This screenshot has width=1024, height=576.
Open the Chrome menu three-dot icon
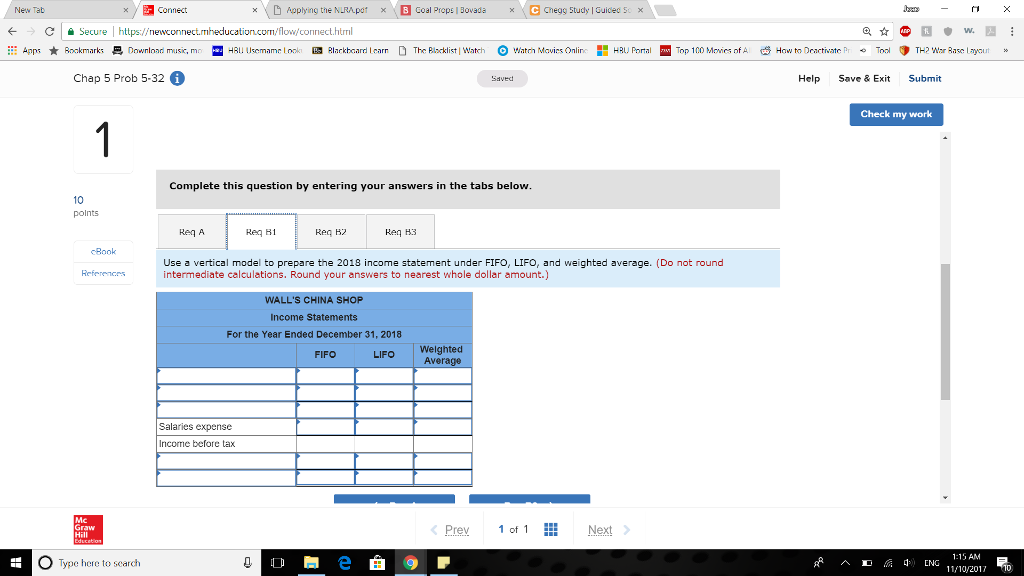(1012, 31)
